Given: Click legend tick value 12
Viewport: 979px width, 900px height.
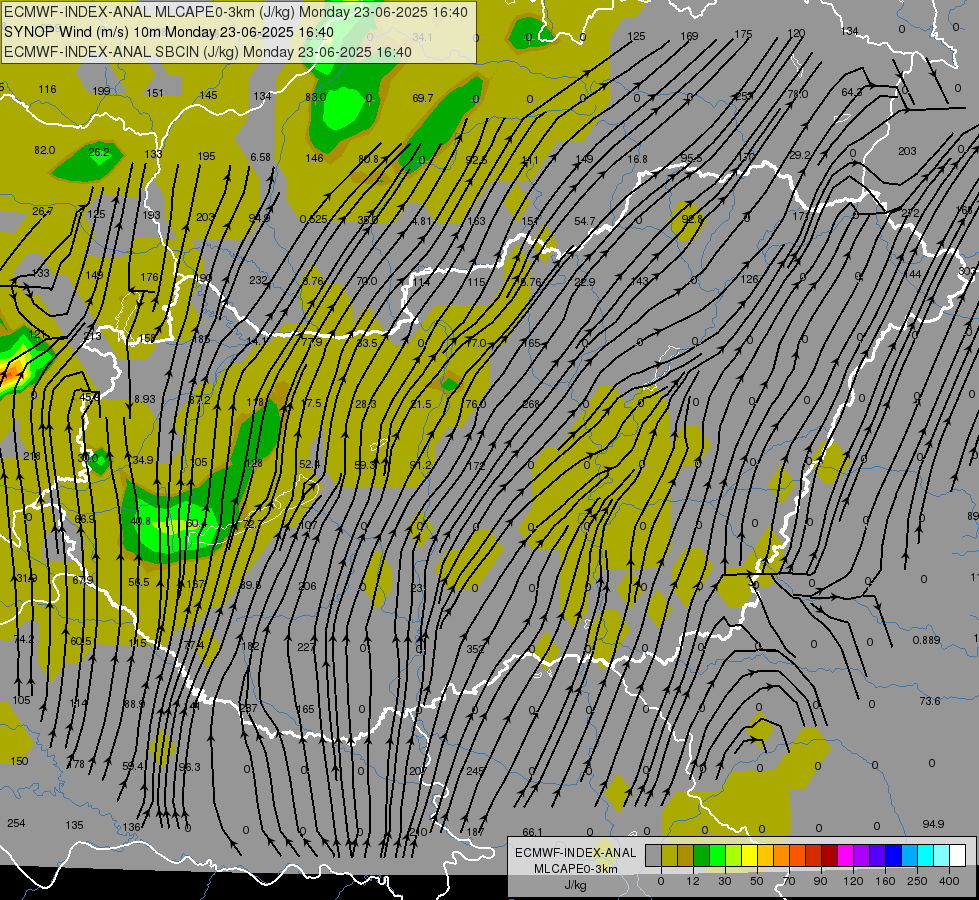Looking at the screenshot, I should click(693, 881).
